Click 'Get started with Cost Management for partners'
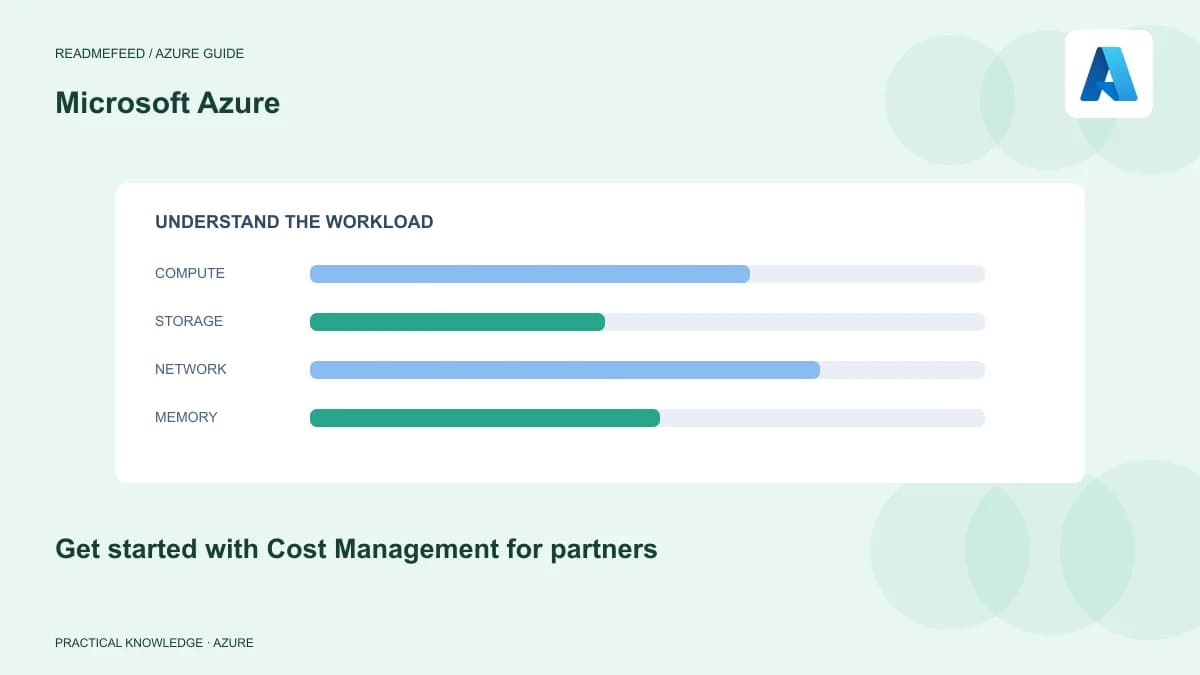Viewport: 1200px width, 675px height. point(356,549)
